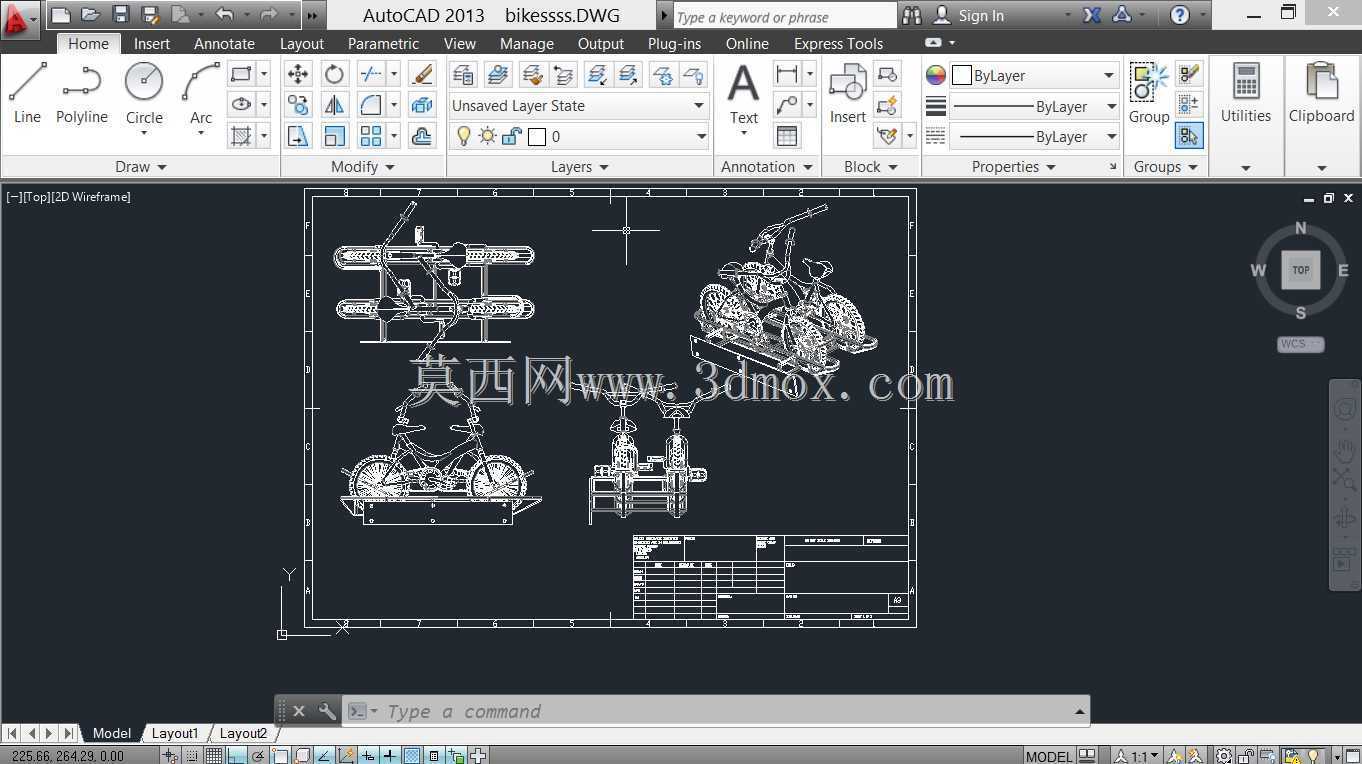
Task: Select the Copy tool in Modify
Action: click(298, 105)
